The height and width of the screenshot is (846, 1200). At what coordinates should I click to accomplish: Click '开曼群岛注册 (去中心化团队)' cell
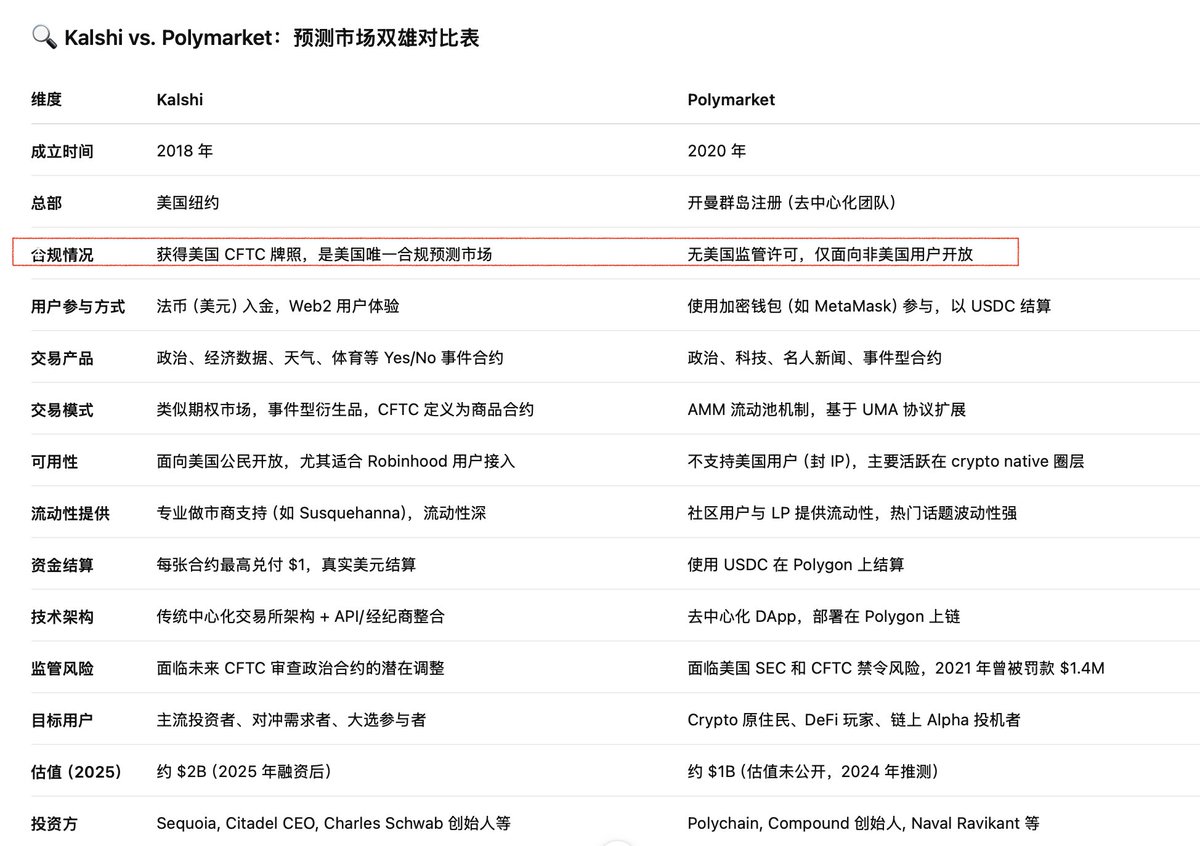click(x=792, y=203)
